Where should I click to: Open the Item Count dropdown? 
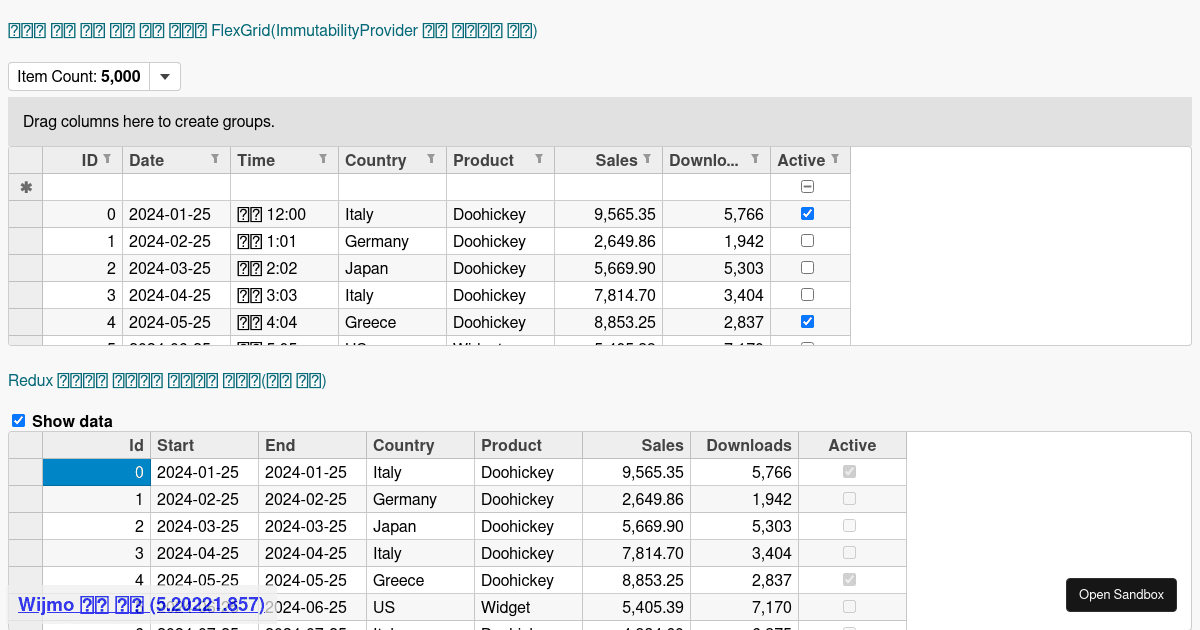pyautogui.click(x=164, y=75)
